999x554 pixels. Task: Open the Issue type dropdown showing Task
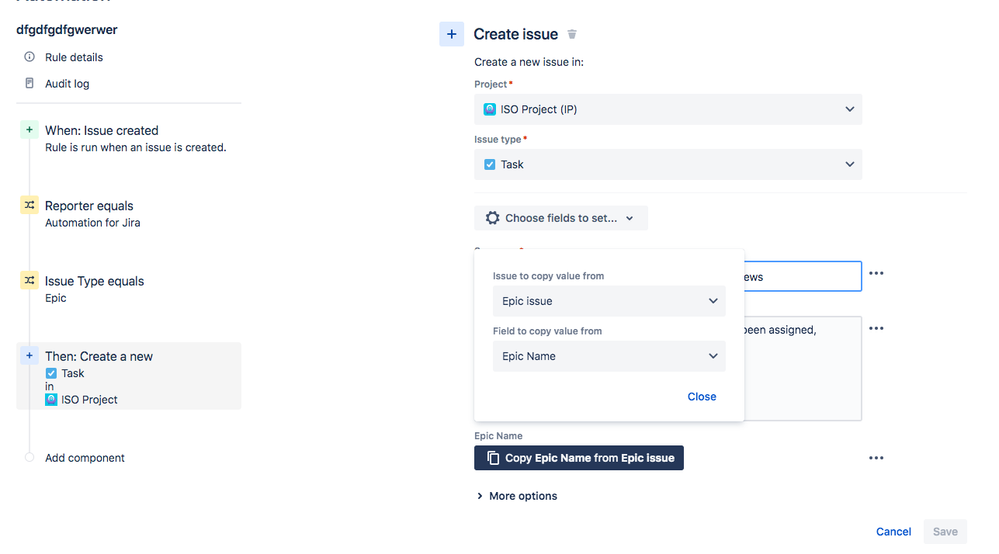pos(668,164)
